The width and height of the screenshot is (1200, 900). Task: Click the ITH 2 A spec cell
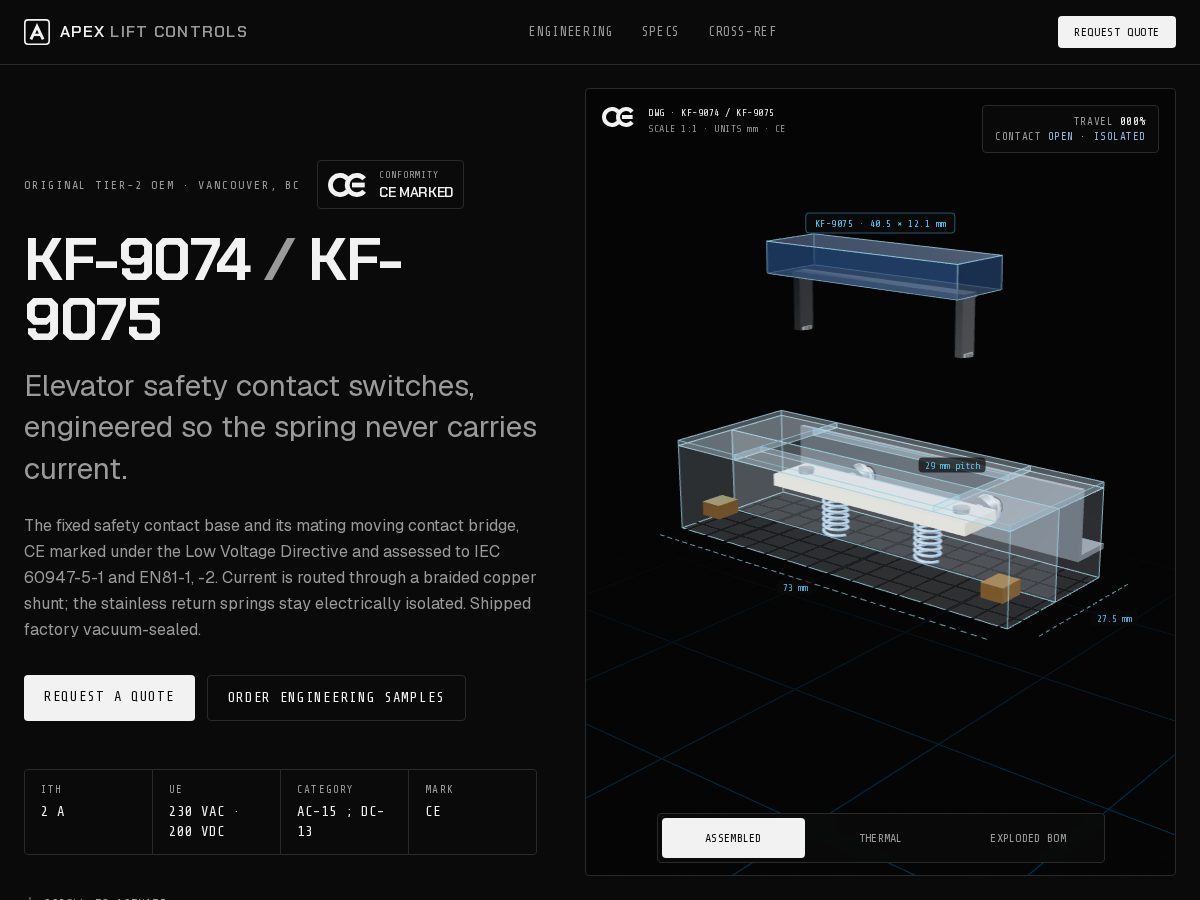click(x=88, y=812)
